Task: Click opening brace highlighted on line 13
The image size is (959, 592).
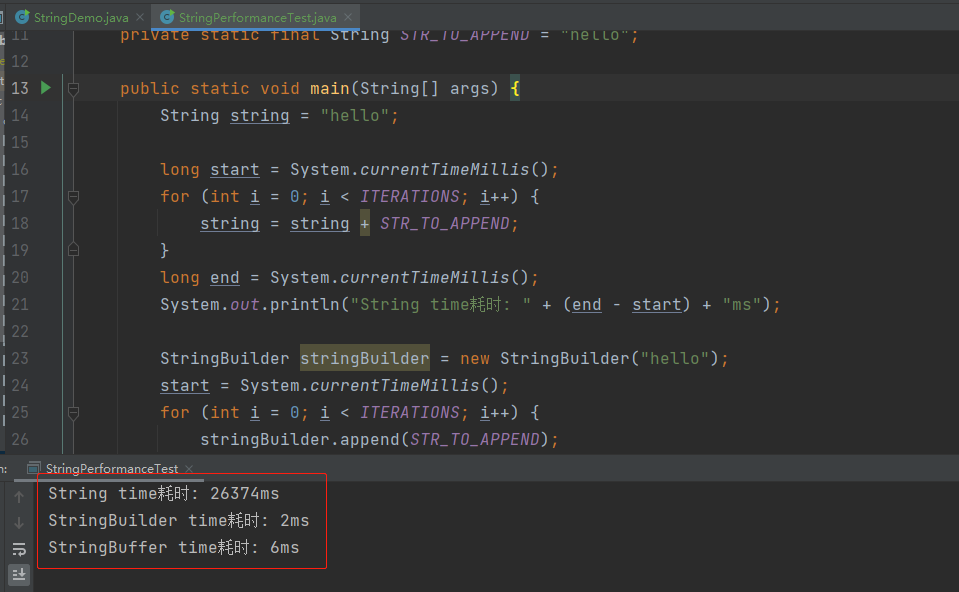Action: [515, 89]
